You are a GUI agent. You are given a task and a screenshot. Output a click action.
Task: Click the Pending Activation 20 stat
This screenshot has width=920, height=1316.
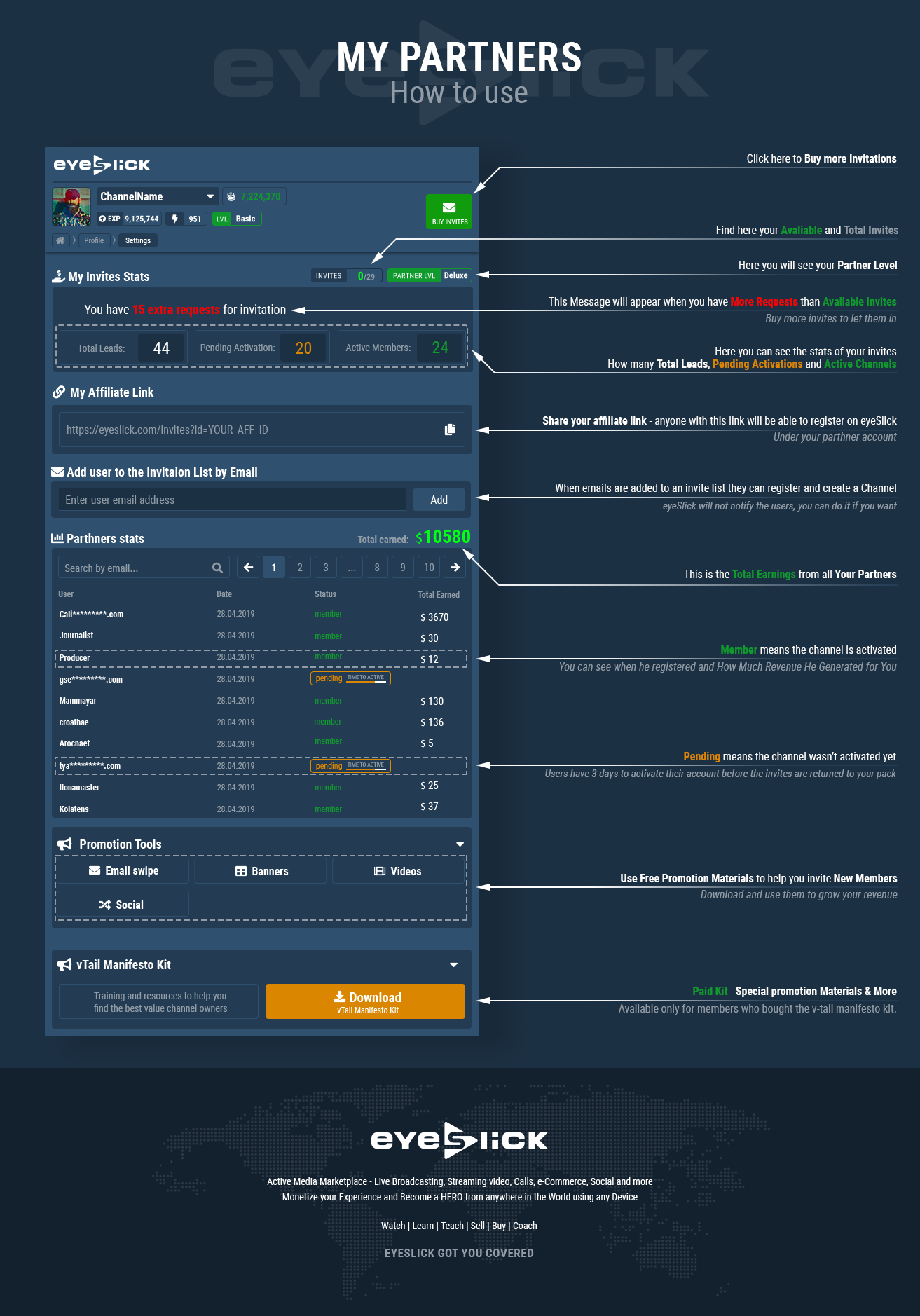pos(262,348)
